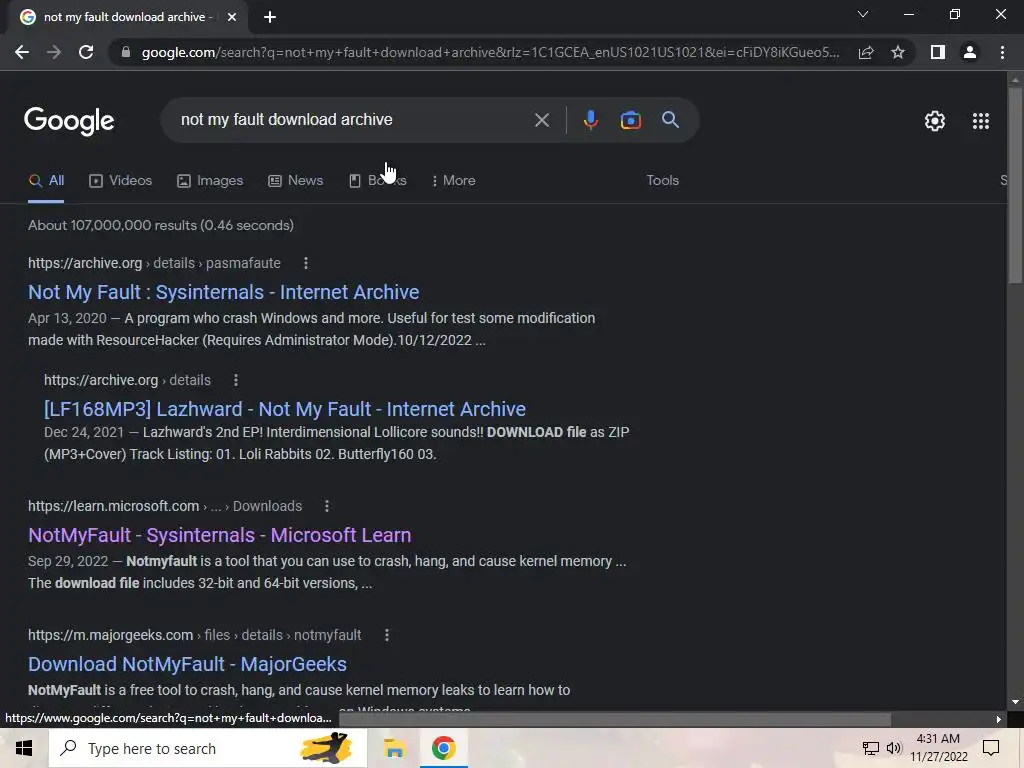
Task: Click the forward navigation arrow
Action: point(54,52)
